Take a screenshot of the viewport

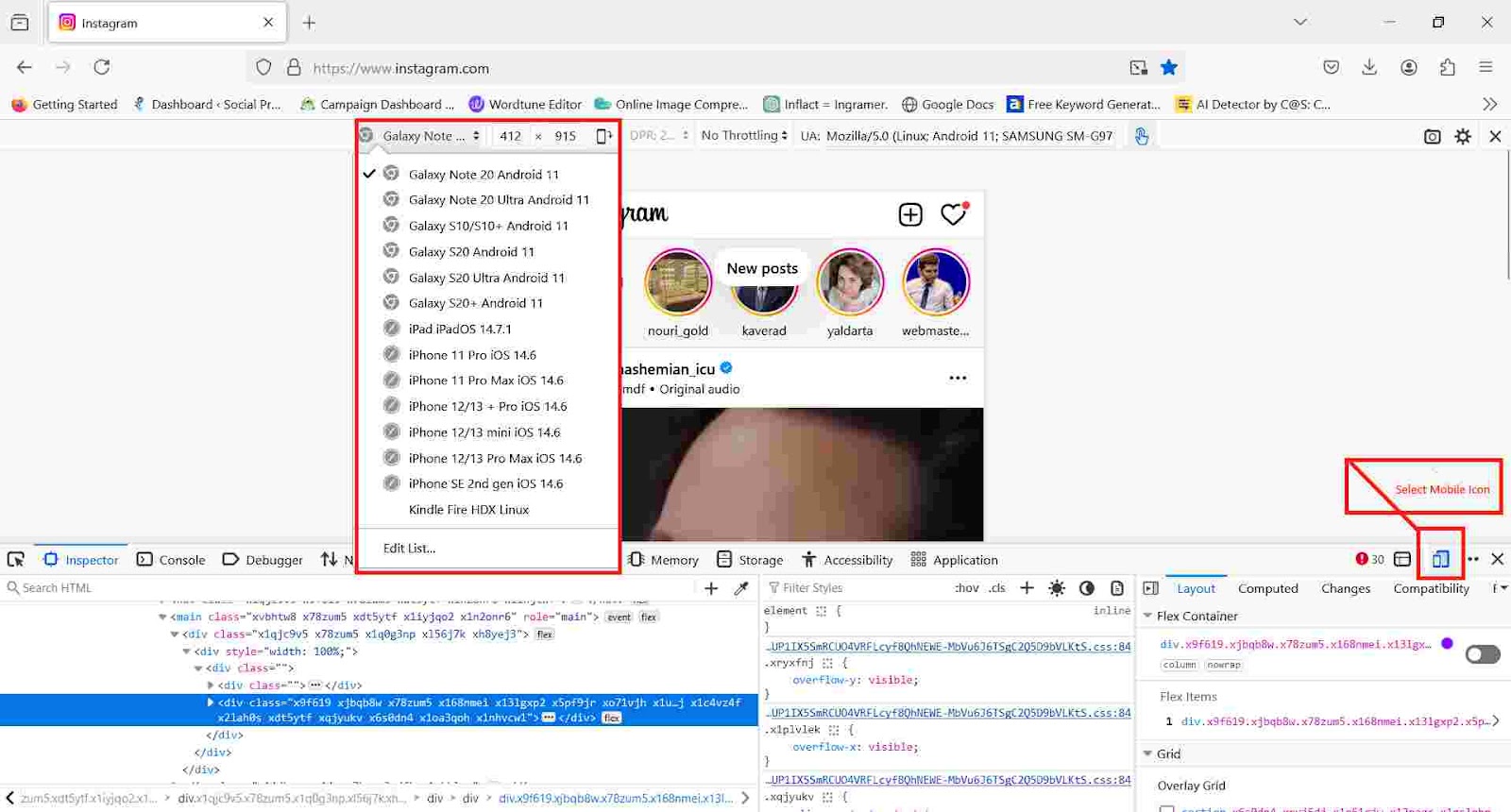point(1433,137)
